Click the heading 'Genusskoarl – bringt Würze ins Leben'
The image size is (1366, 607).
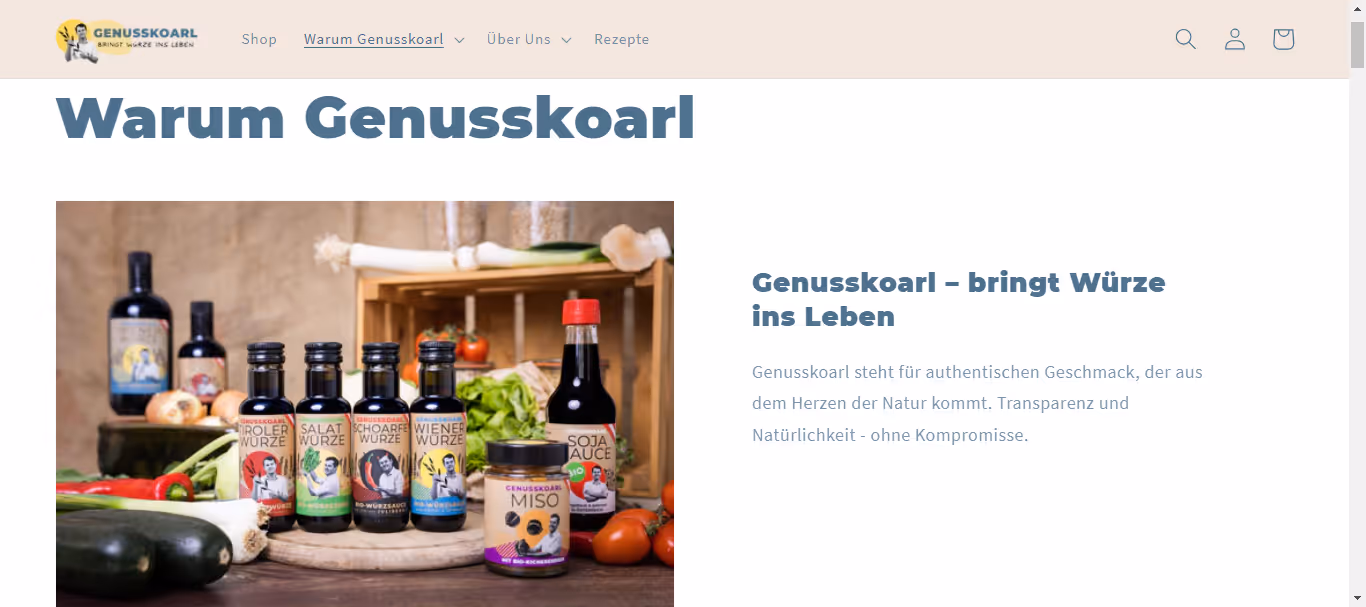click(x=958, y=299)
